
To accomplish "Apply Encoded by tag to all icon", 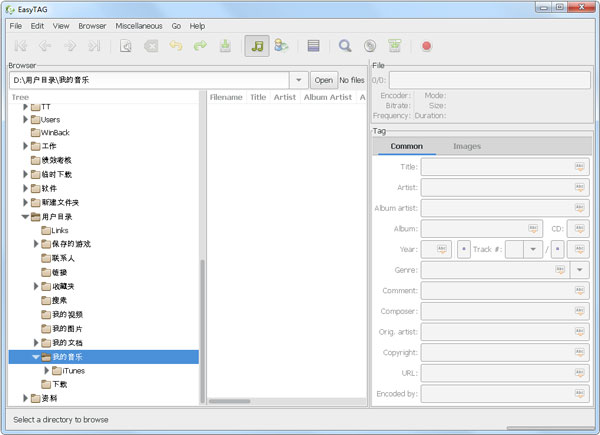I will (x=580, y=394).
